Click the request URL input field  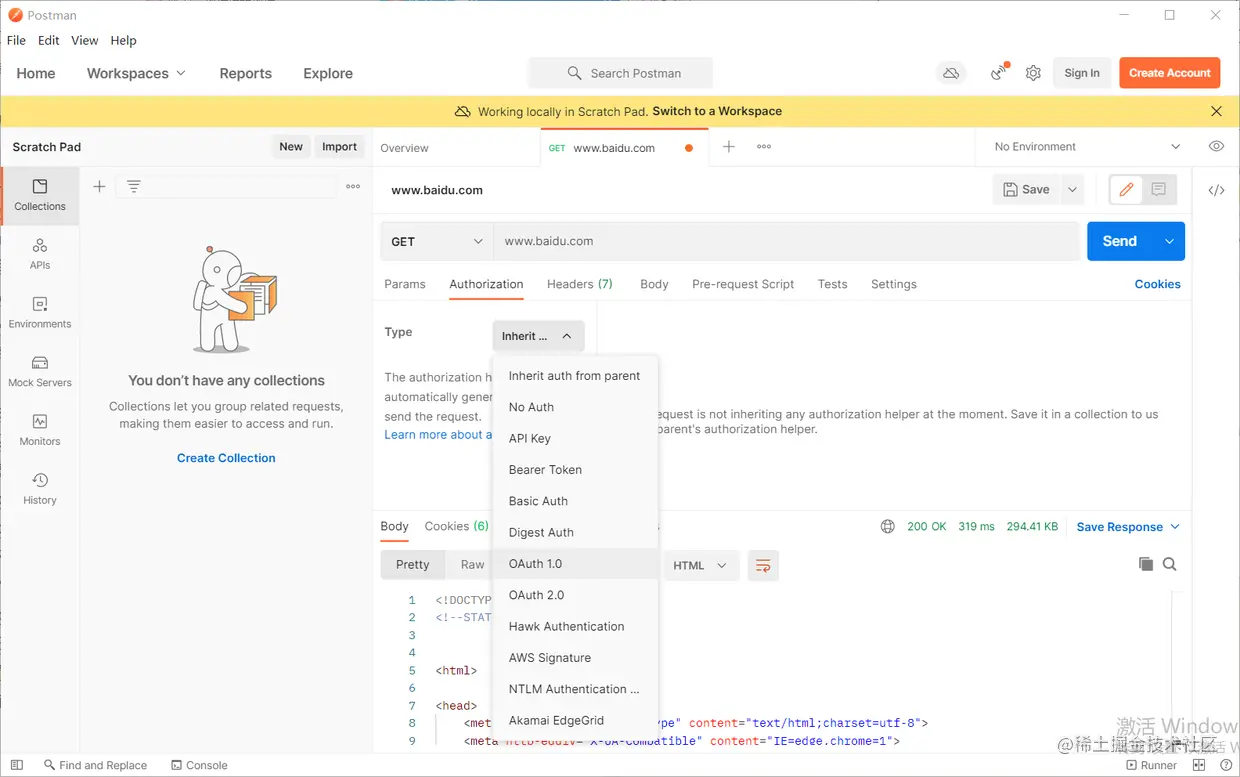786,241
